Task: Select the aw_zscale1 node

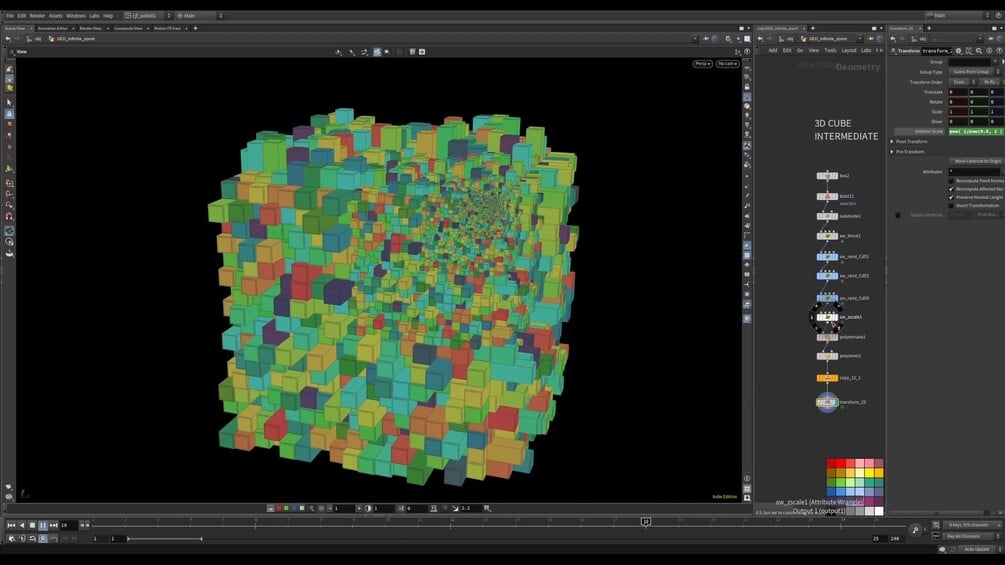Action: tap(827, 317)
